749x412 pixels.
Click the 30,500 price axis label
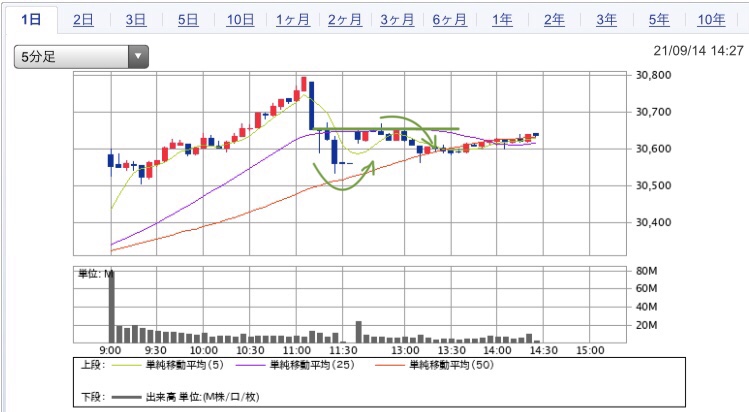click(653, 185)
